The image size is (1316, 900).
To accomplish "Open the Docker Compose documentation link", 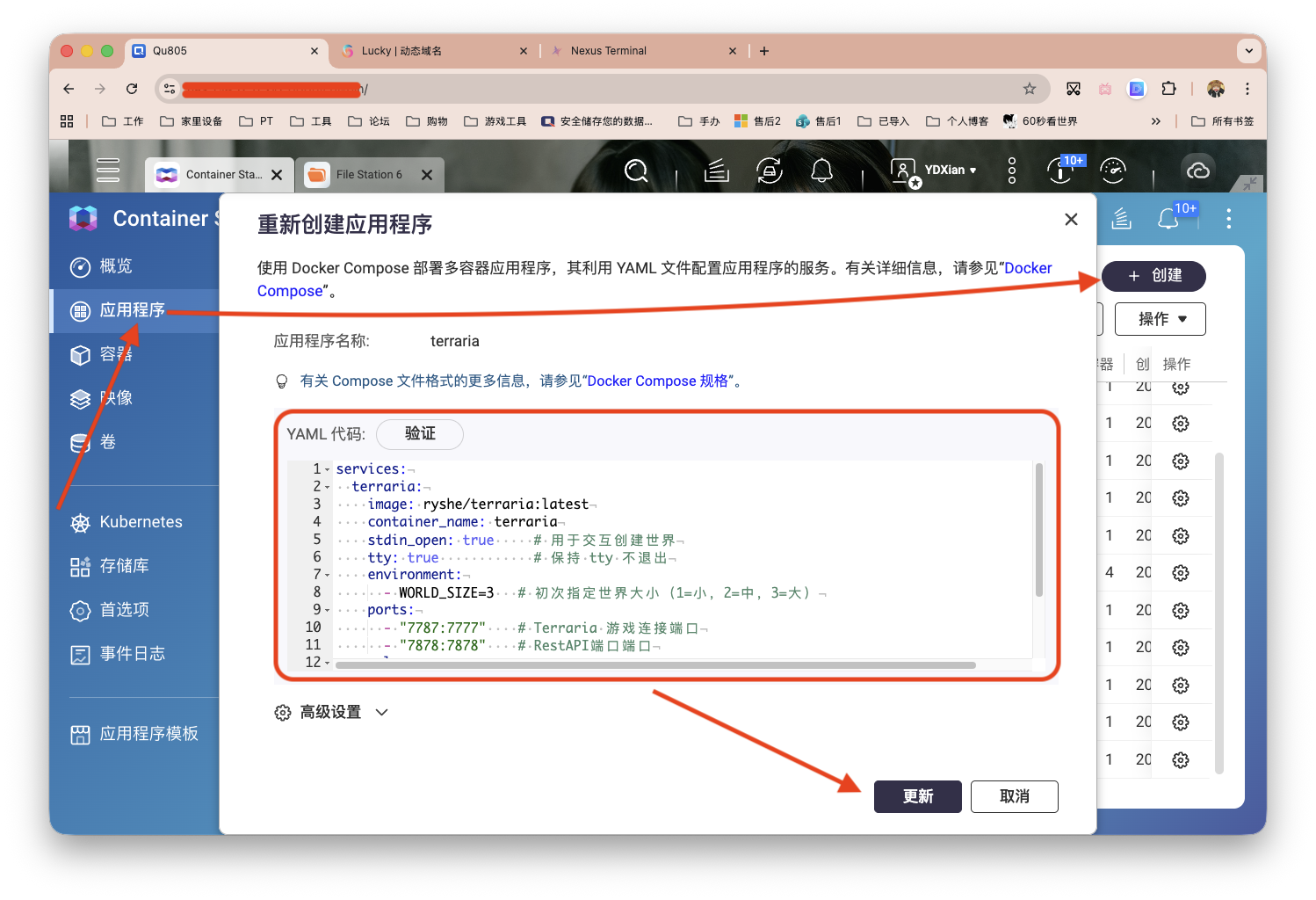I will (1028, 267).
